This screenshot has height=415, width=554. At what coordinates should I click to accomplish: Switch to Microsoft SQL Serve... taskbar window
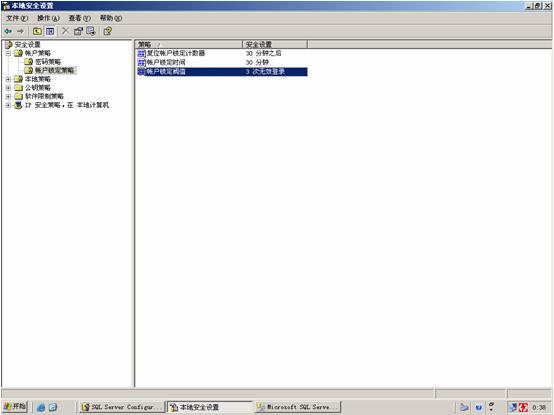point(297,407)
